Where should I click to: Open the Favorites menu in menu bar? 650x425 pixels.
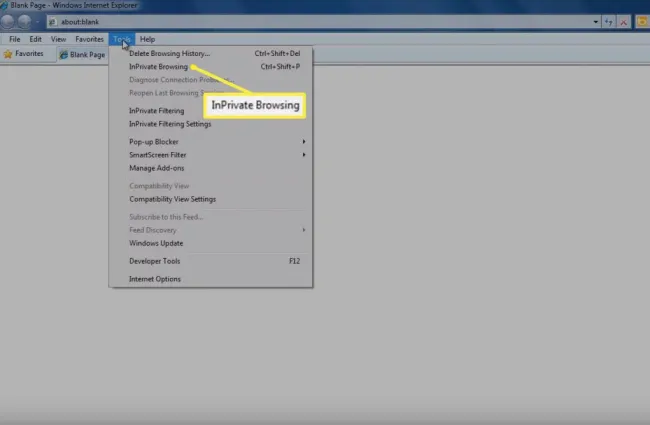[x=90, y=39]
